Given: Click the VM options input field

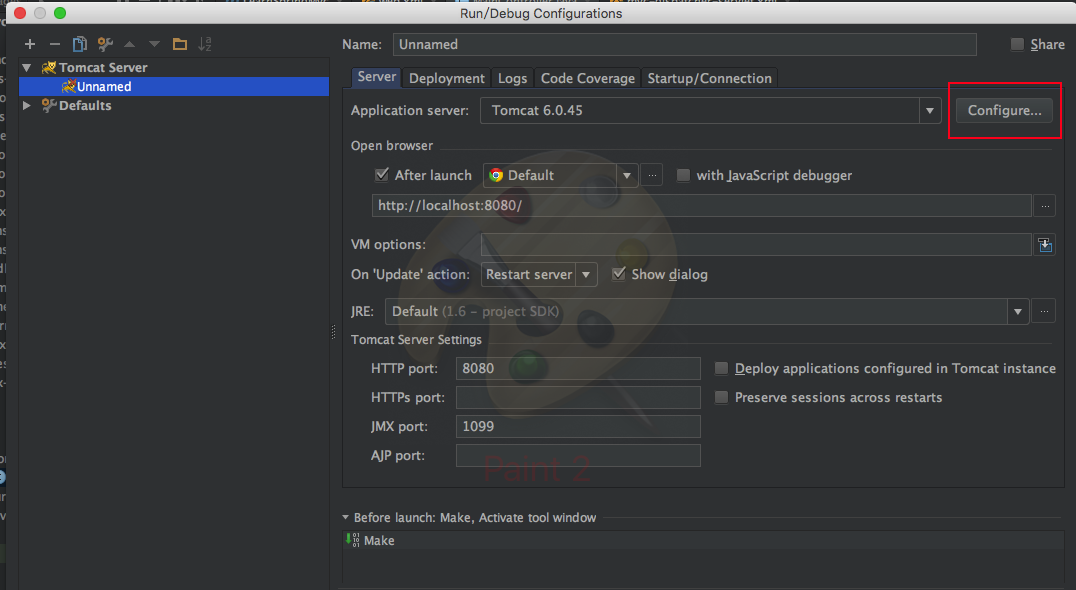Looking at the screenshot, I should point(756,245).
